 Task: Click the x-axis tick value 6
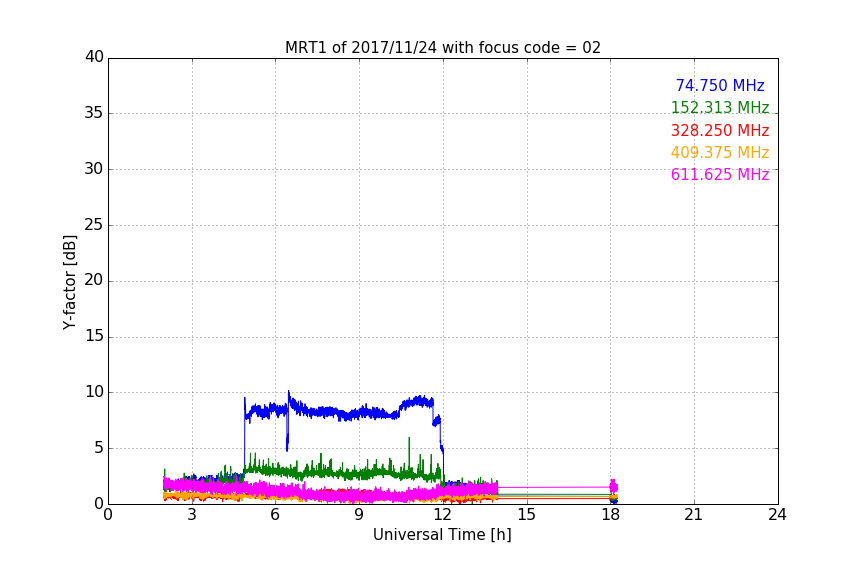(275, 515)
